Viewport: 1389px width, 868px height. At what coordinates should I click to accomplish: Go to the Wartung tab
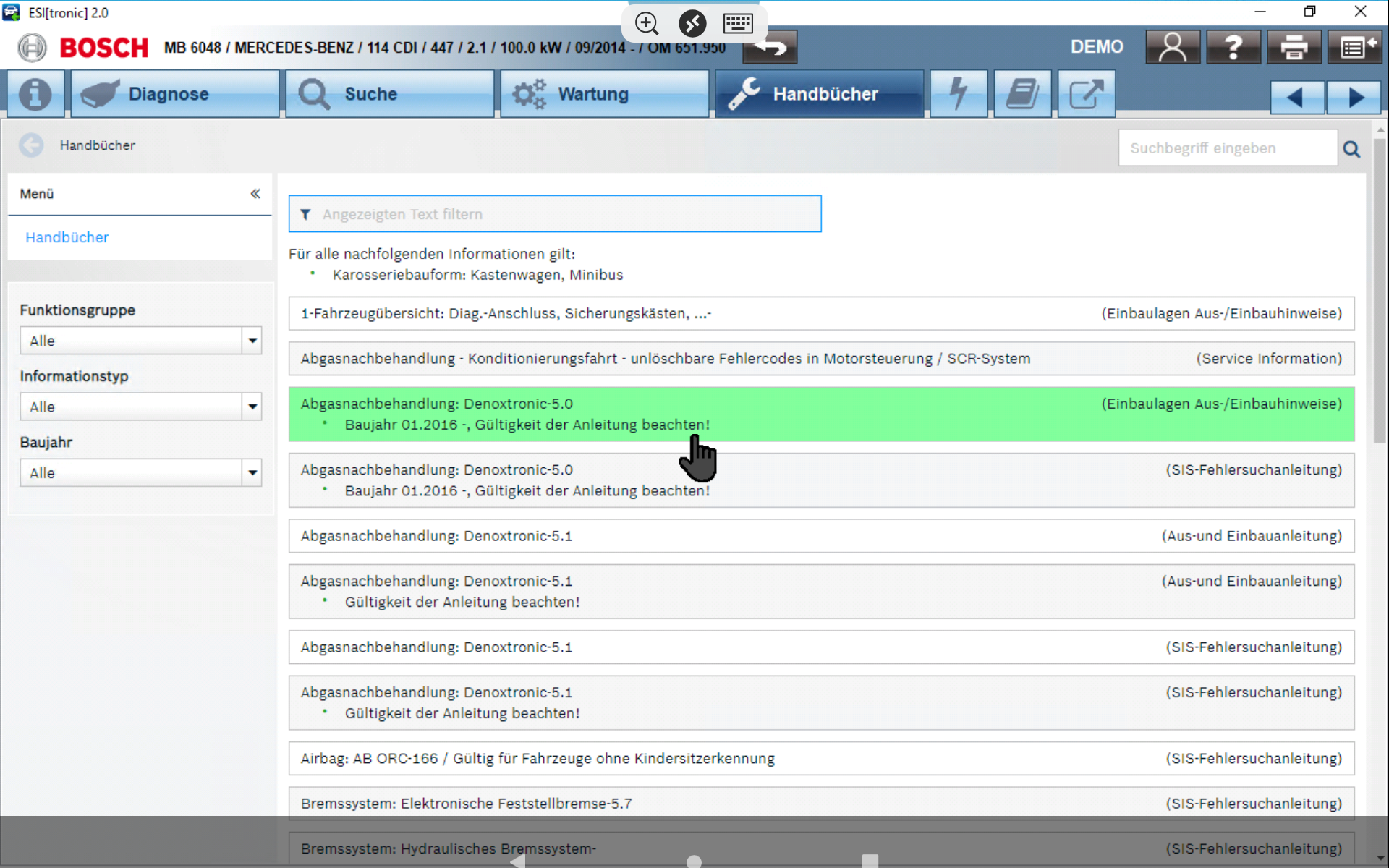point(604,94)
